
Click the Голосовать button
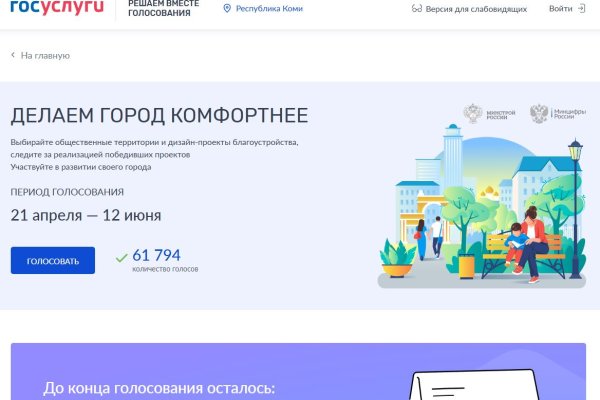(53, 260)
